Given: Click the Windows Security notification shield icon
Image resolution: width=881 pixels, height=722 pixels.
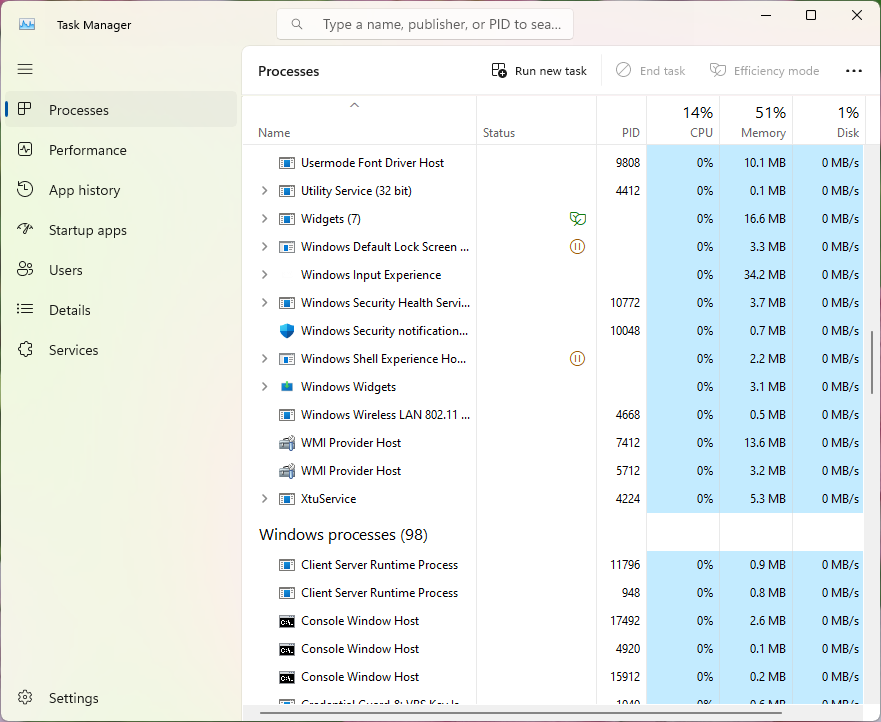Looking at the screenshot, I should [x=287, y=330].
